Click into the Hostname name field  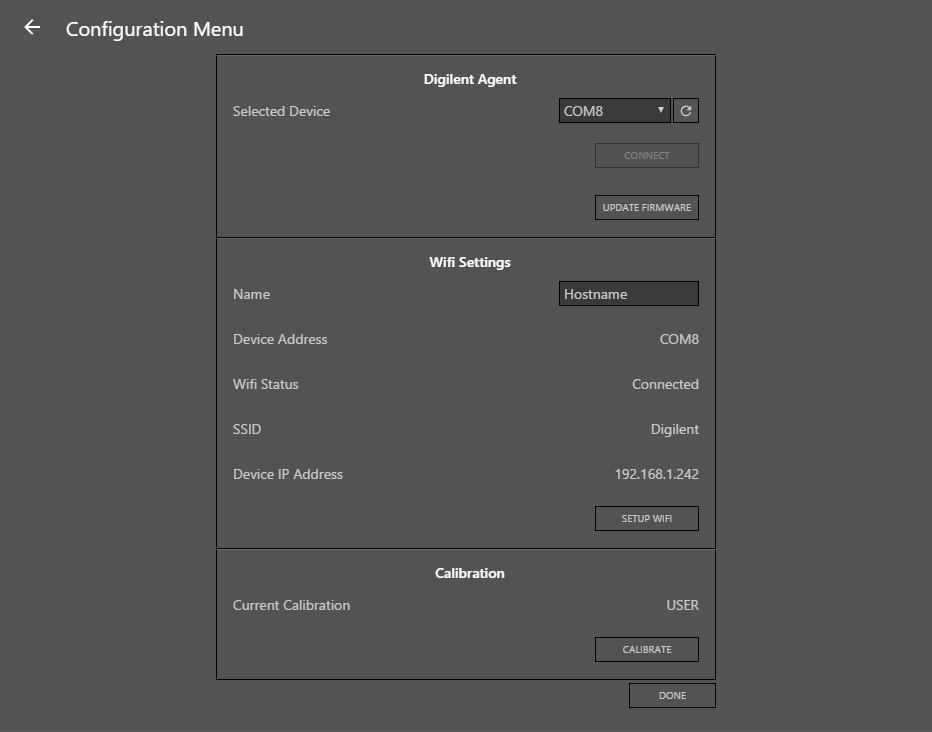(x=629, y=294)
